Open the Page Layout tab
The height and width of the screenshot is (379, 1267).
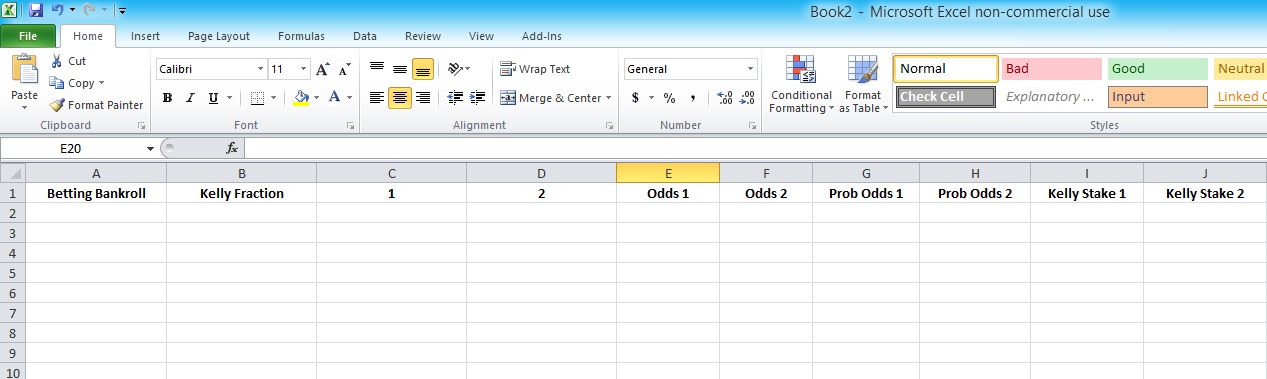pos(219,36)
